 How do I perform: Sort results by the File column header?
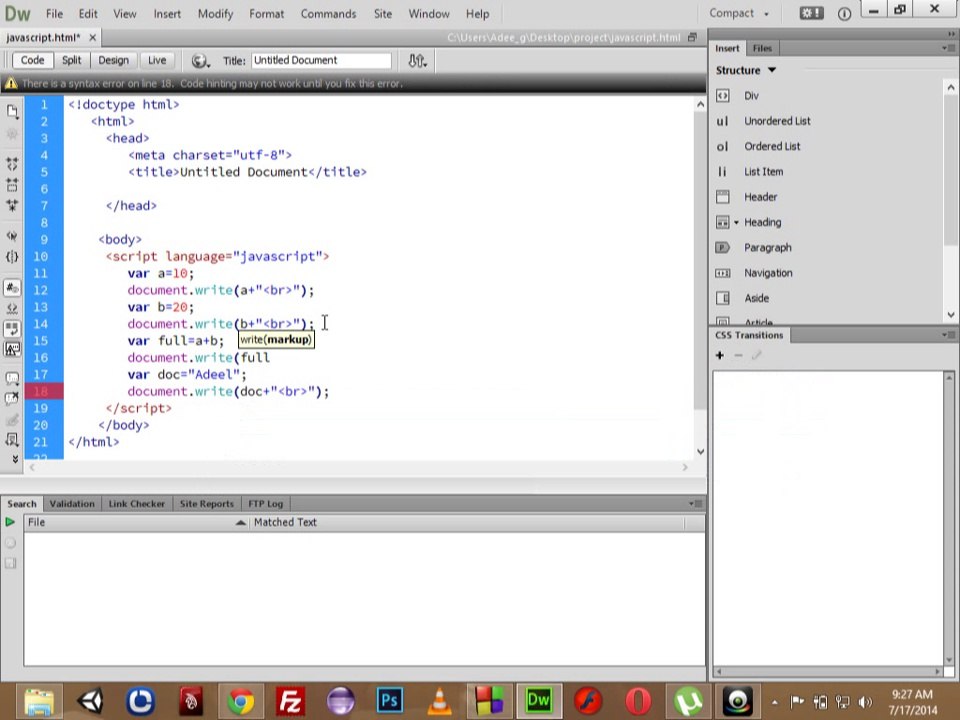(136, 522)
